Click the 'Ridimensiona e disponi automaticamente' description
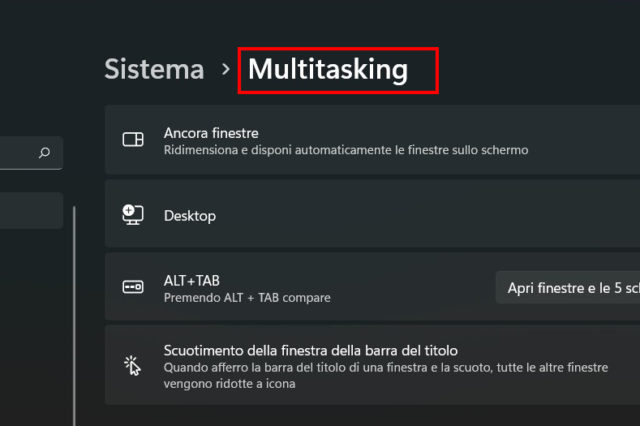The width and height of the screenshot is (640, 426). (345, 150)
